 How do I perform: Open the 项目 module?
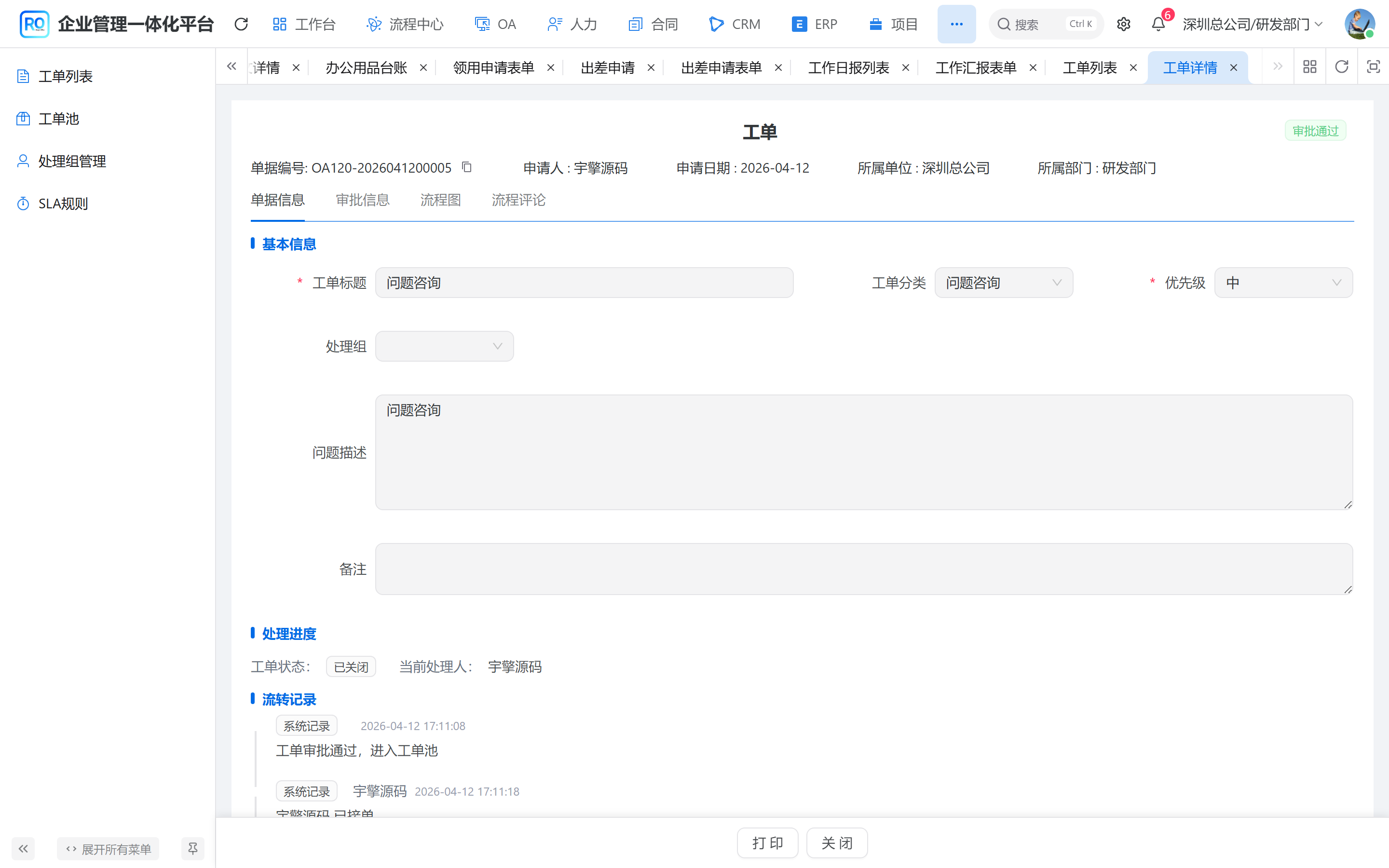(x=894, y=24)
